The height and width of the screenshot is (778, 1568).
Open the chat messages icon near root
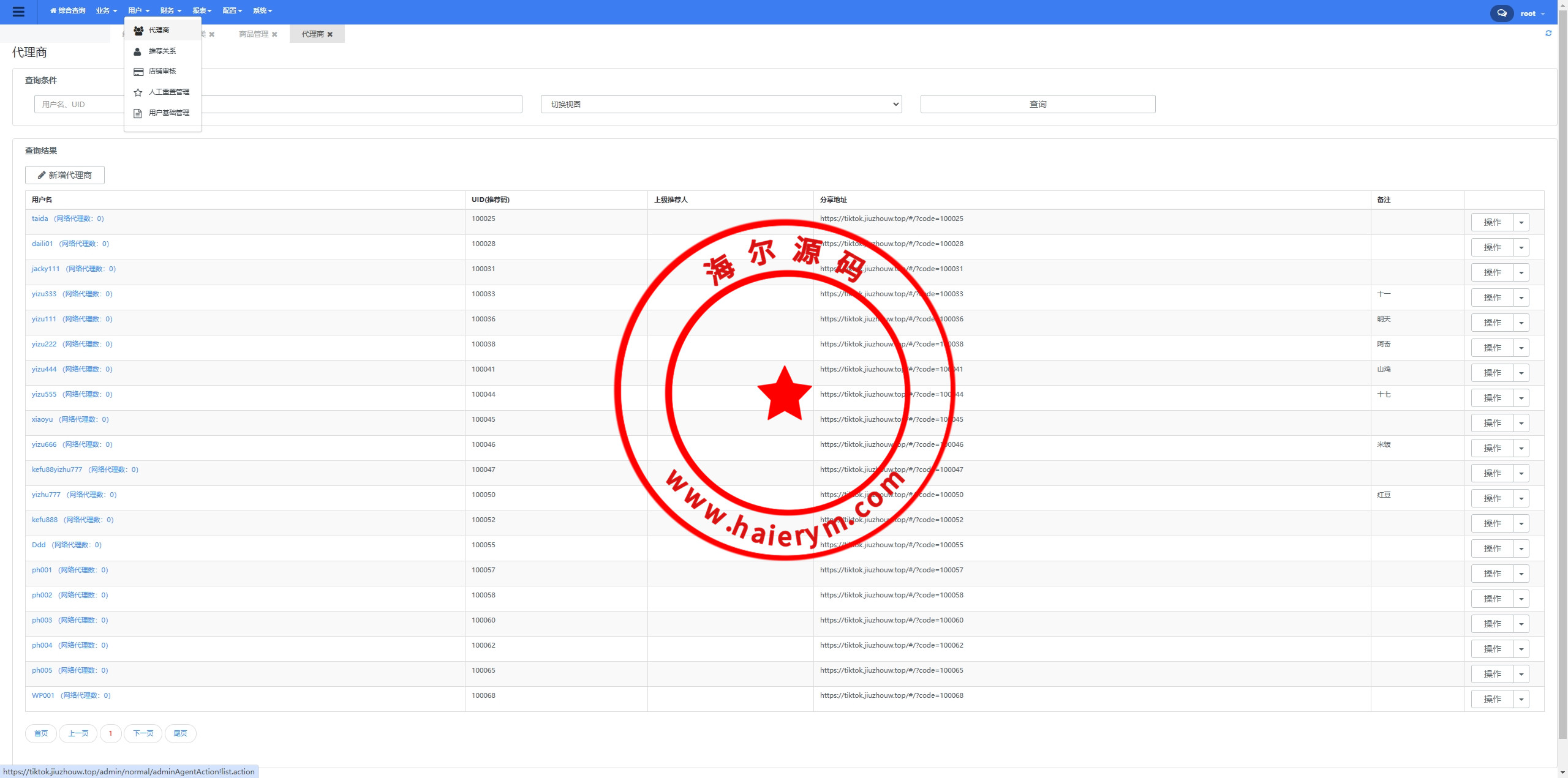pyautogui.click(x=1501, y=13)
